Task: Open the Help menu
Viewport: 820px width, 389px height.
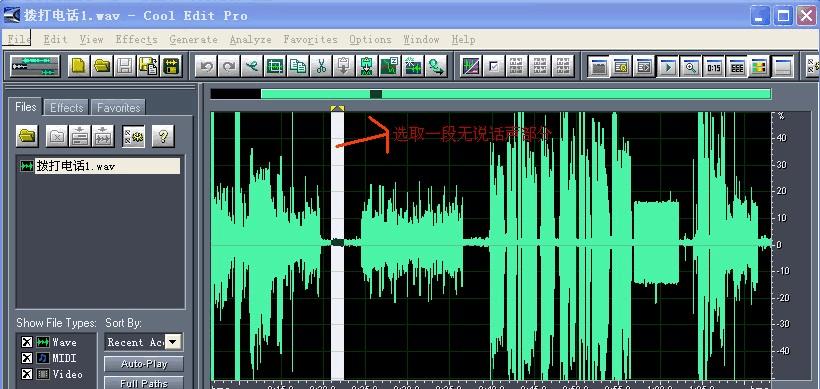Action: click(463, 39)
